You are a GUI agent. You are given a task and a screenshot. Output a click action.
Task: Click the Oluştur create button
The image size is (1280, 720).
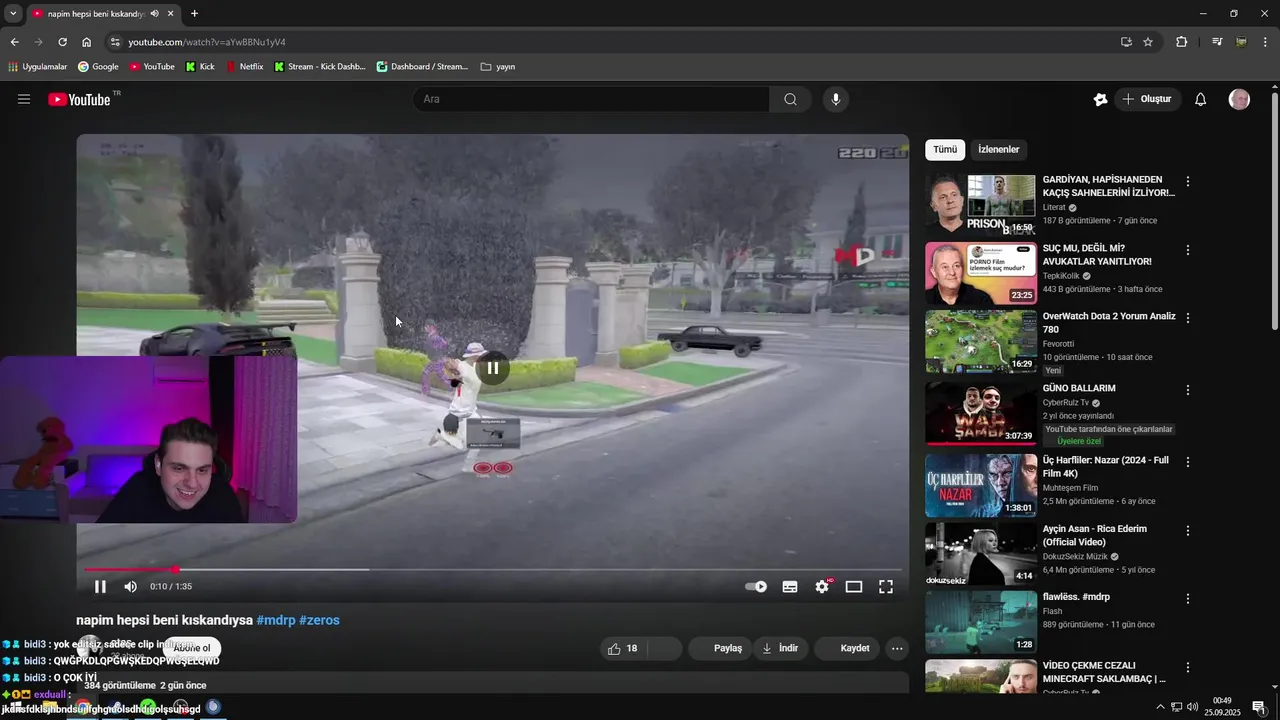click(x=1147, y=99)
